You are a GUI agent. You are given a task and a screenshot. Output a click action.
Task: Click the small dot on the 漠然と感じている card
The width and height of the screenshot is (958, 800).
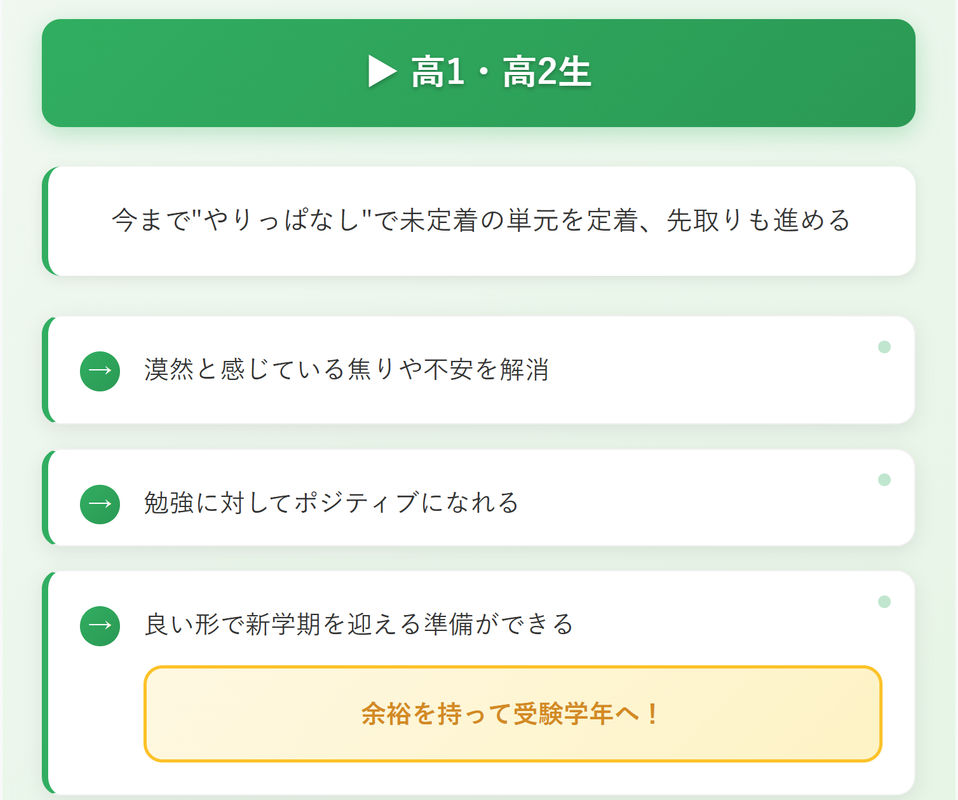click(x=884, y=347)
